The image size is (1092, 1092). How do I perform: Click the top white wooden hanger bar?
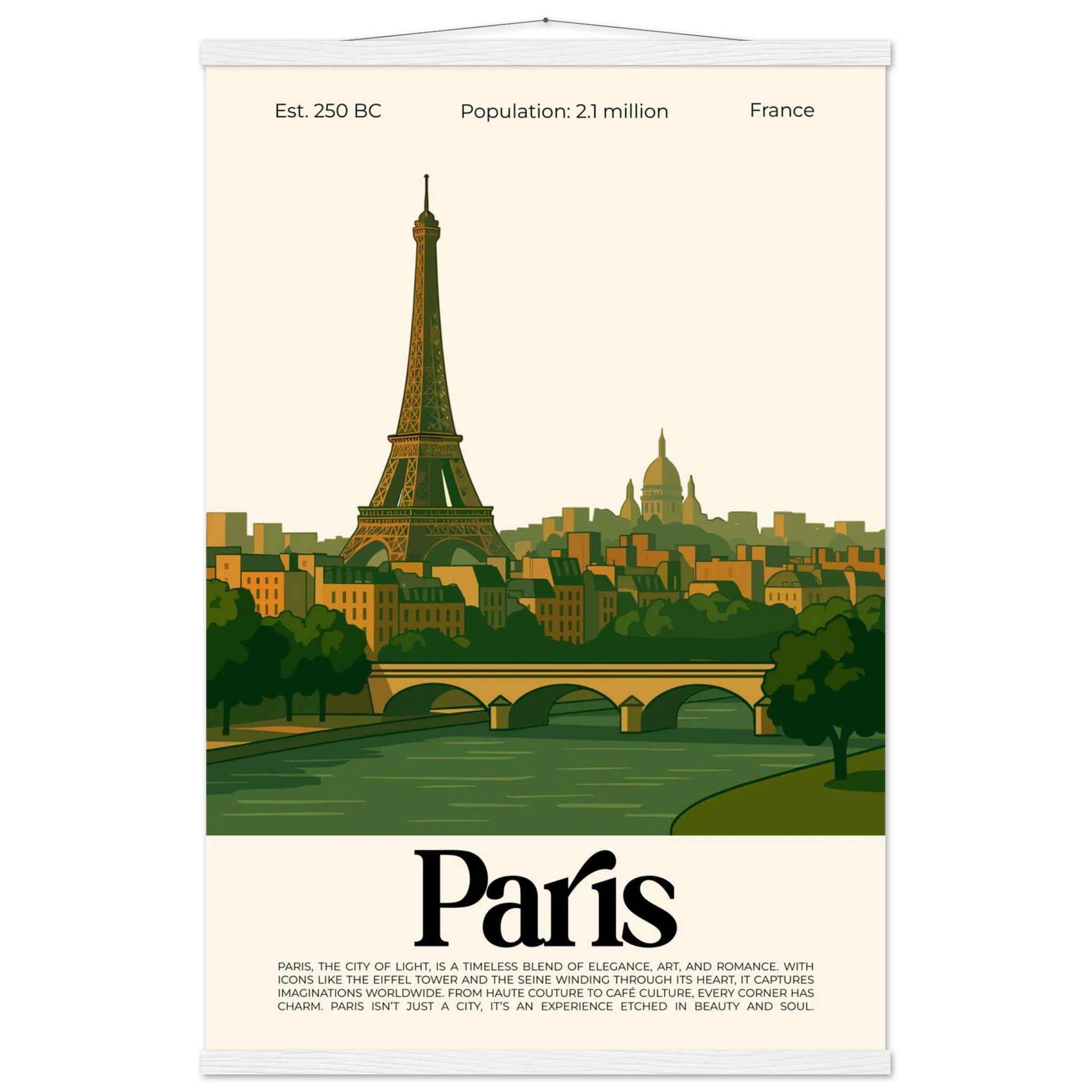(545, 53)
